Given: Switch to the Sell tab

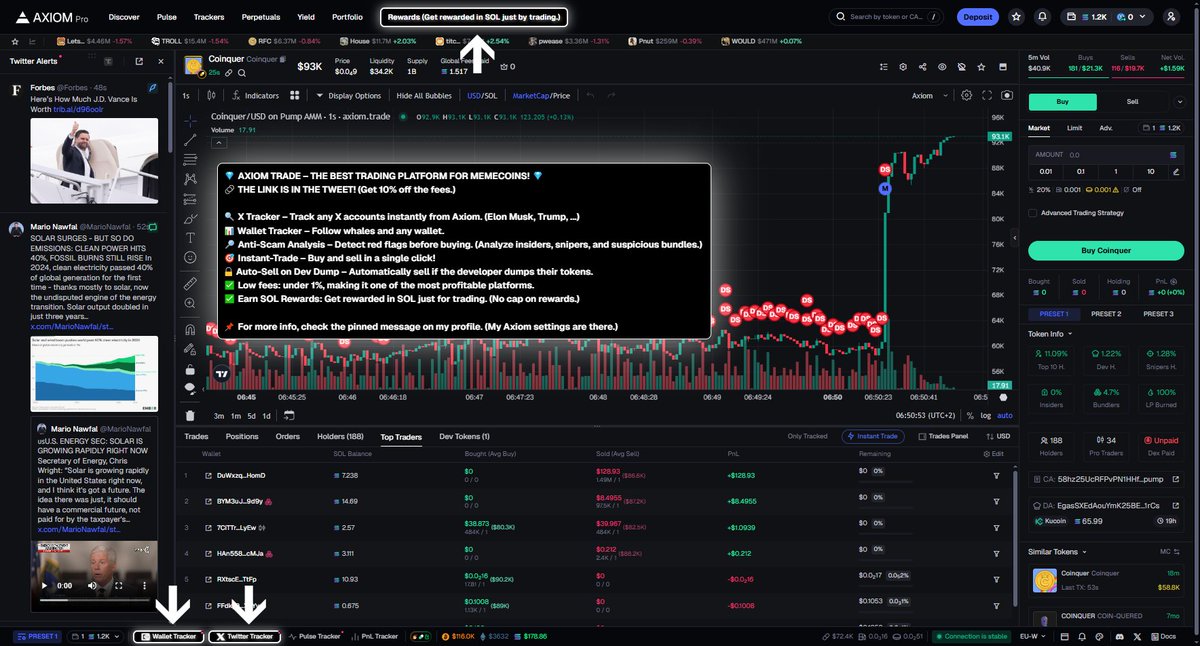Looking at the screenshot, I should pos(1132,101).
